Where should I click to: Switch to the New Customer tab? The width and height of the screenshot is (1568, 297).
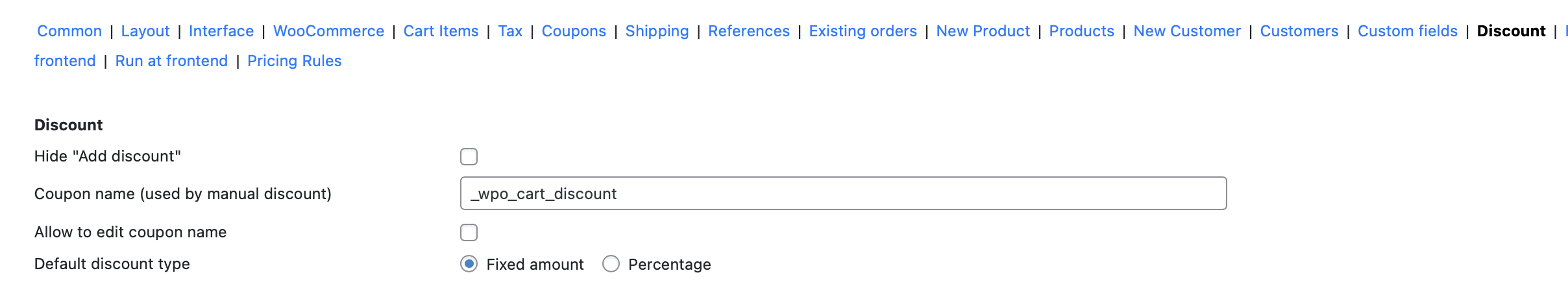click(x=1187, y=31)
